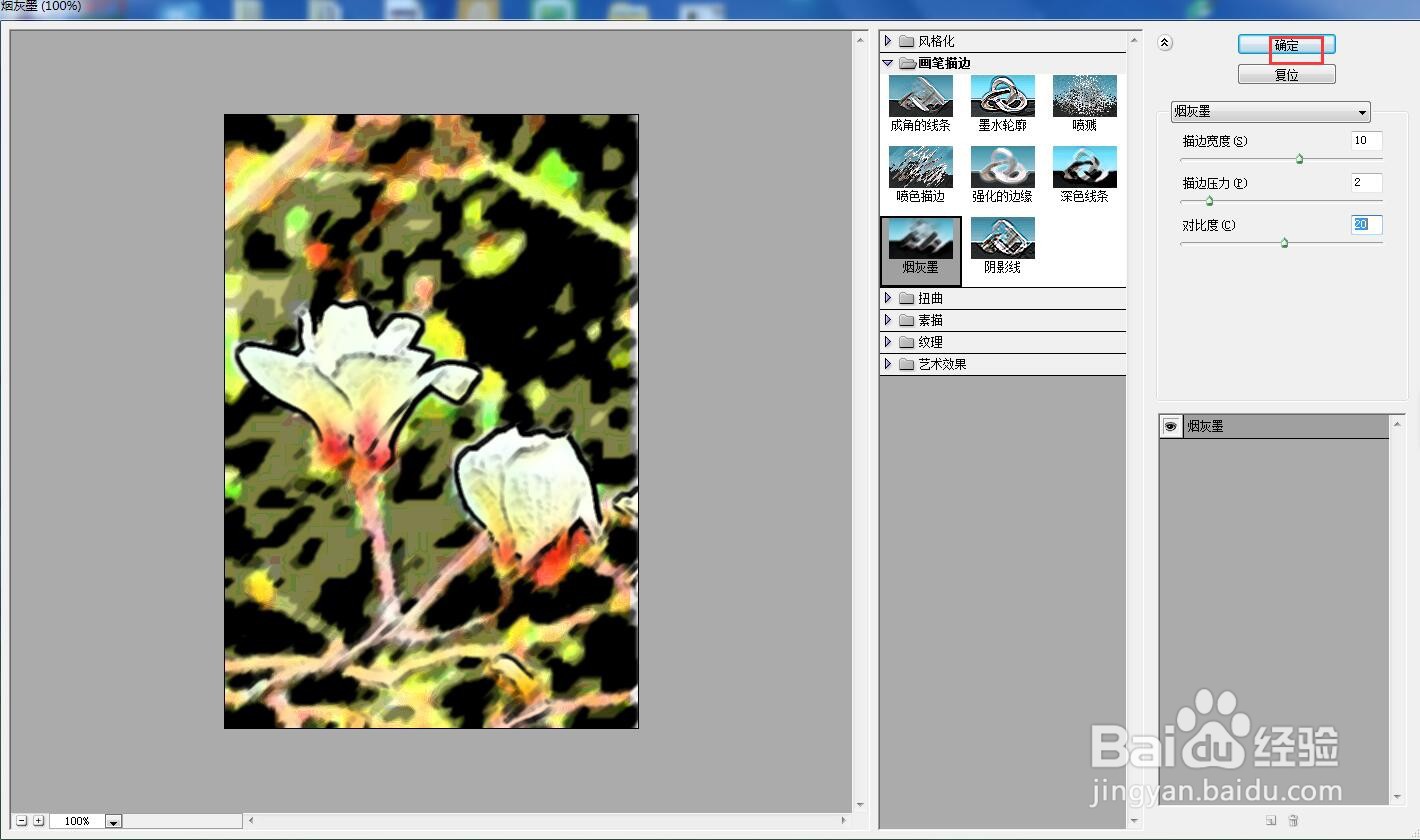This screenshot has width=1420, height=840.
Task: Expand the 风格化 filter folder
Action: coord(888,41)
